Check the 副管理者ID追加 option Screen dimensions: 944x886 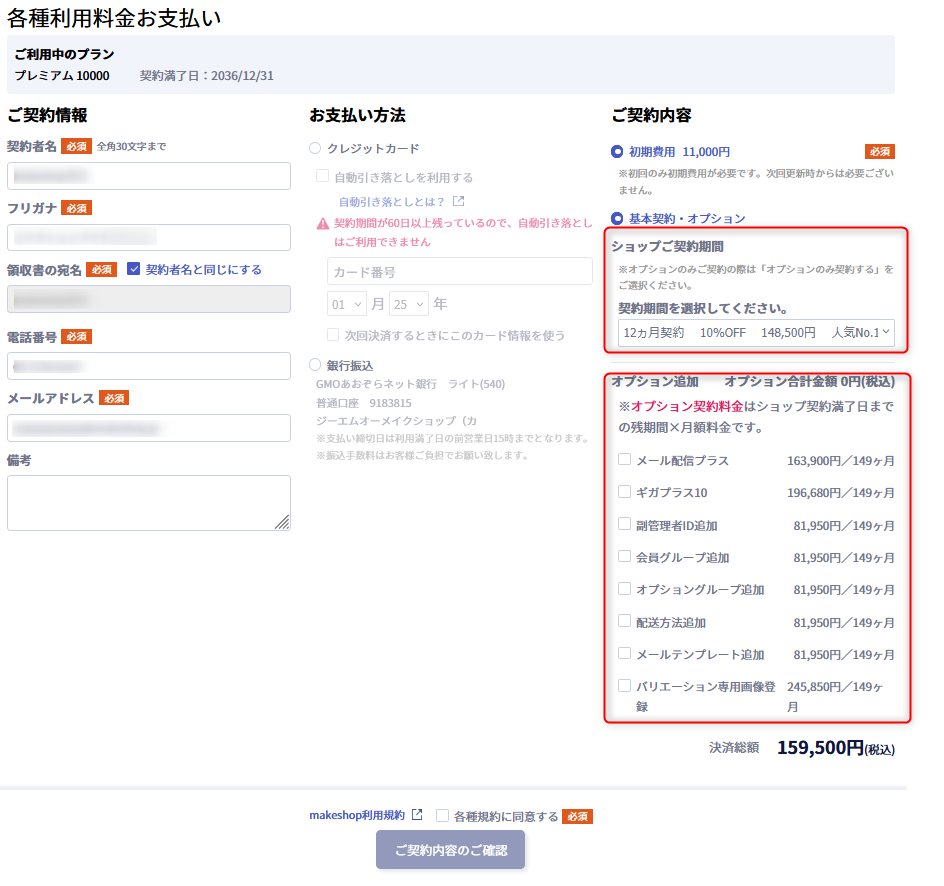point(624,524)
